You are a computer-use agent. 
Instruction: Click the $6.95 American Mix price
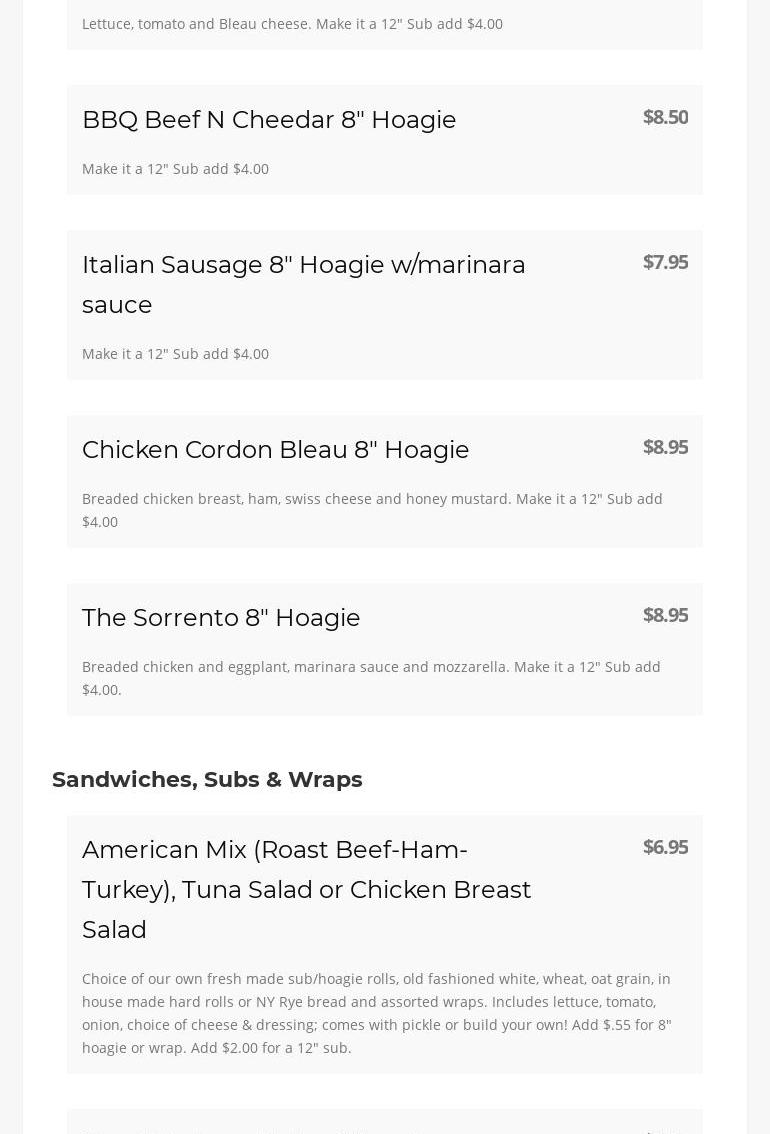pos(665,847)
